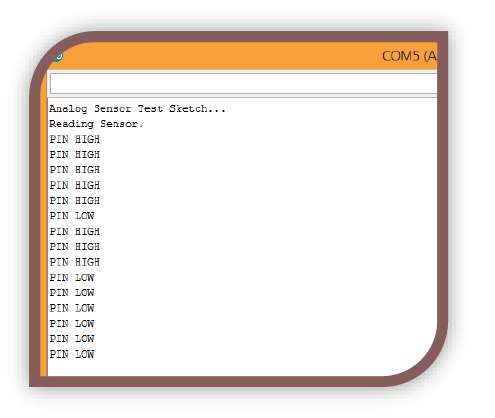
Task: Click the first PIN HIGH output line
Action: point(75,139)
